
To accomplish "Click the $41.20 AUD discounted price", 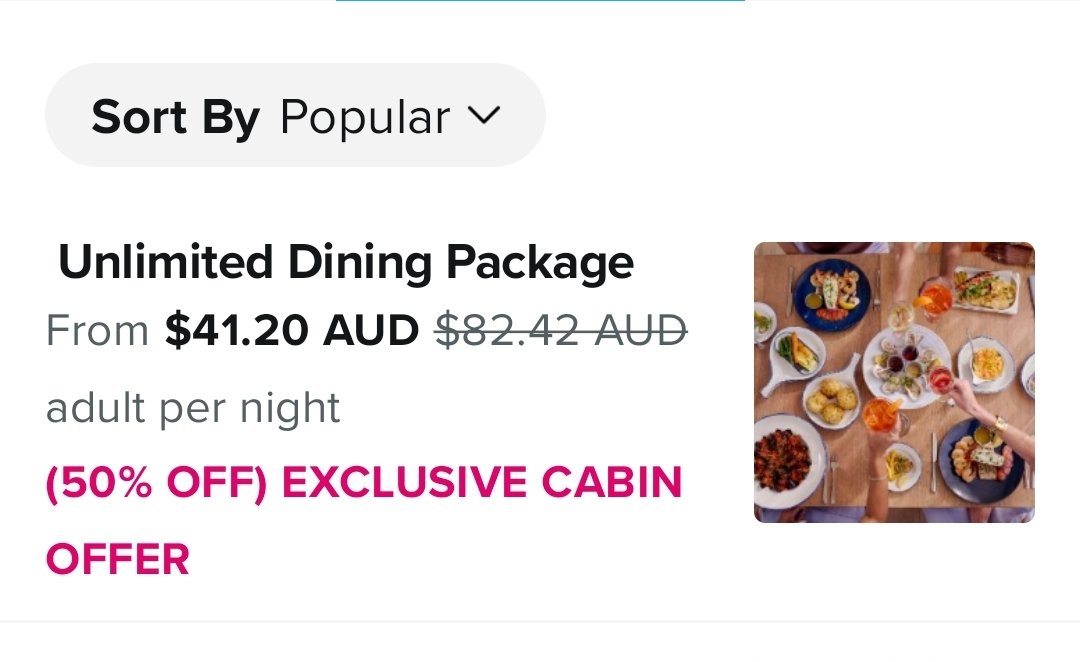I will pos(292,330).
